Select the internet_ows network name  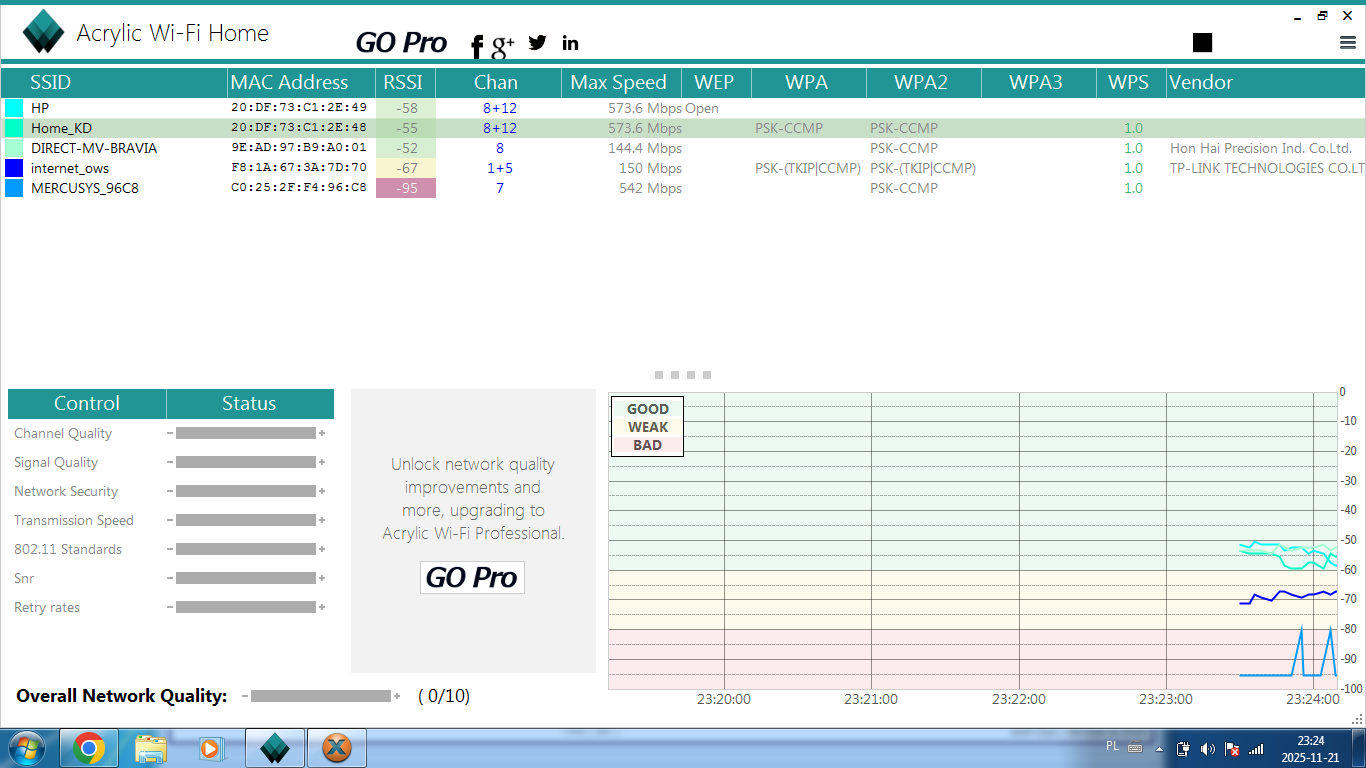click(70, 168)
